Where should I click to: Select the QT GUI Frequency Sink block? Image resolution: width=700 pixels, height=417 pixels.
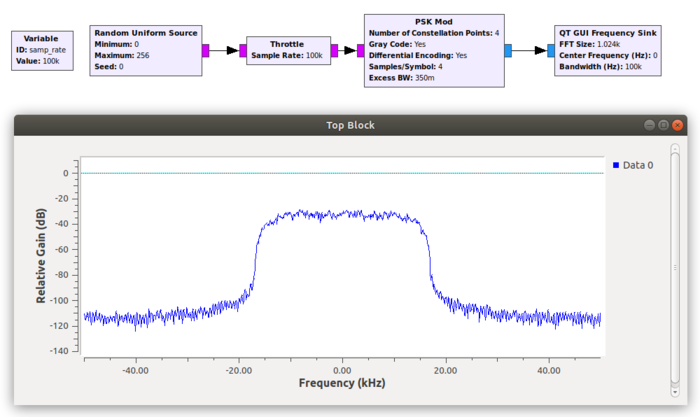[608, 50]
